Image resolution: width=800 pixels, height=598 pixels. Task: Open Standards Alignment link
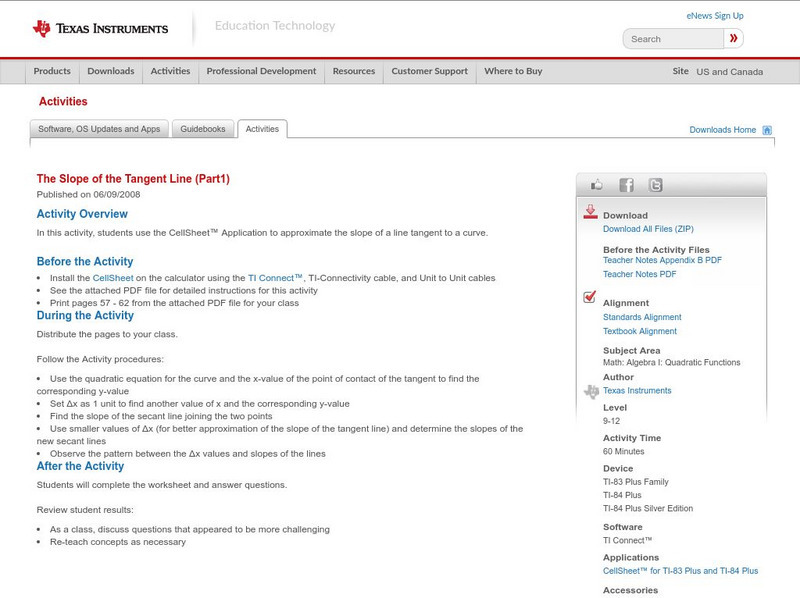(642, 317)
